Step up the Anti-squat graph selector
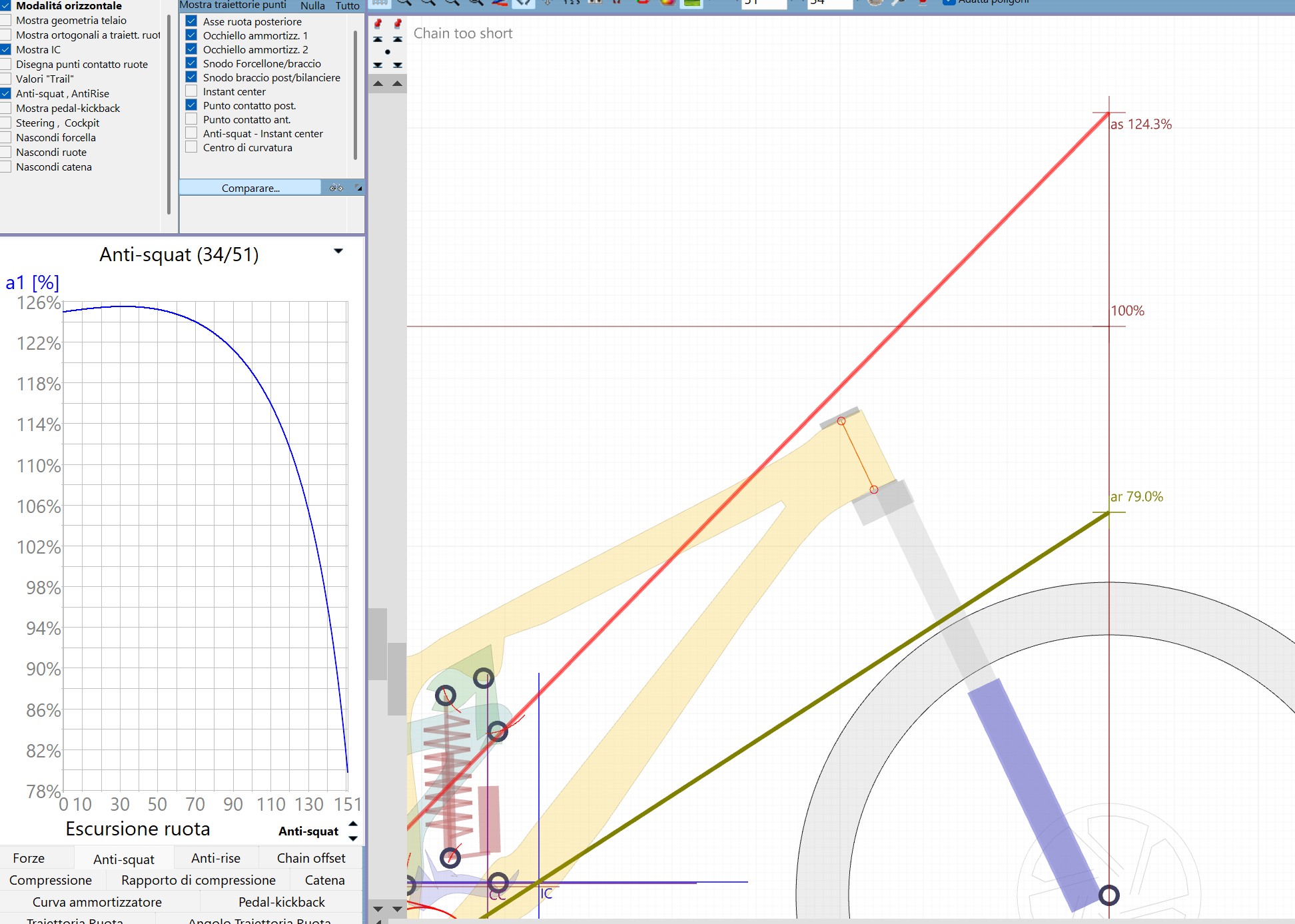 353,824
